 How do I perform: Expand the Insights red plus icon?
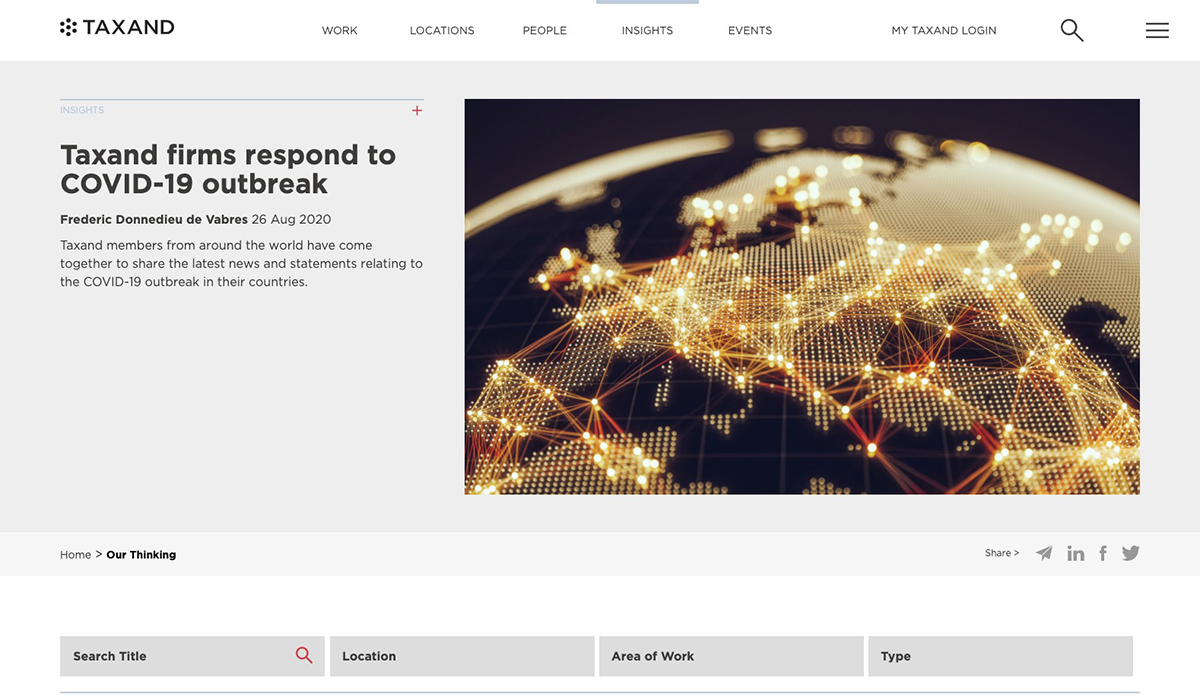click(417, 111)
